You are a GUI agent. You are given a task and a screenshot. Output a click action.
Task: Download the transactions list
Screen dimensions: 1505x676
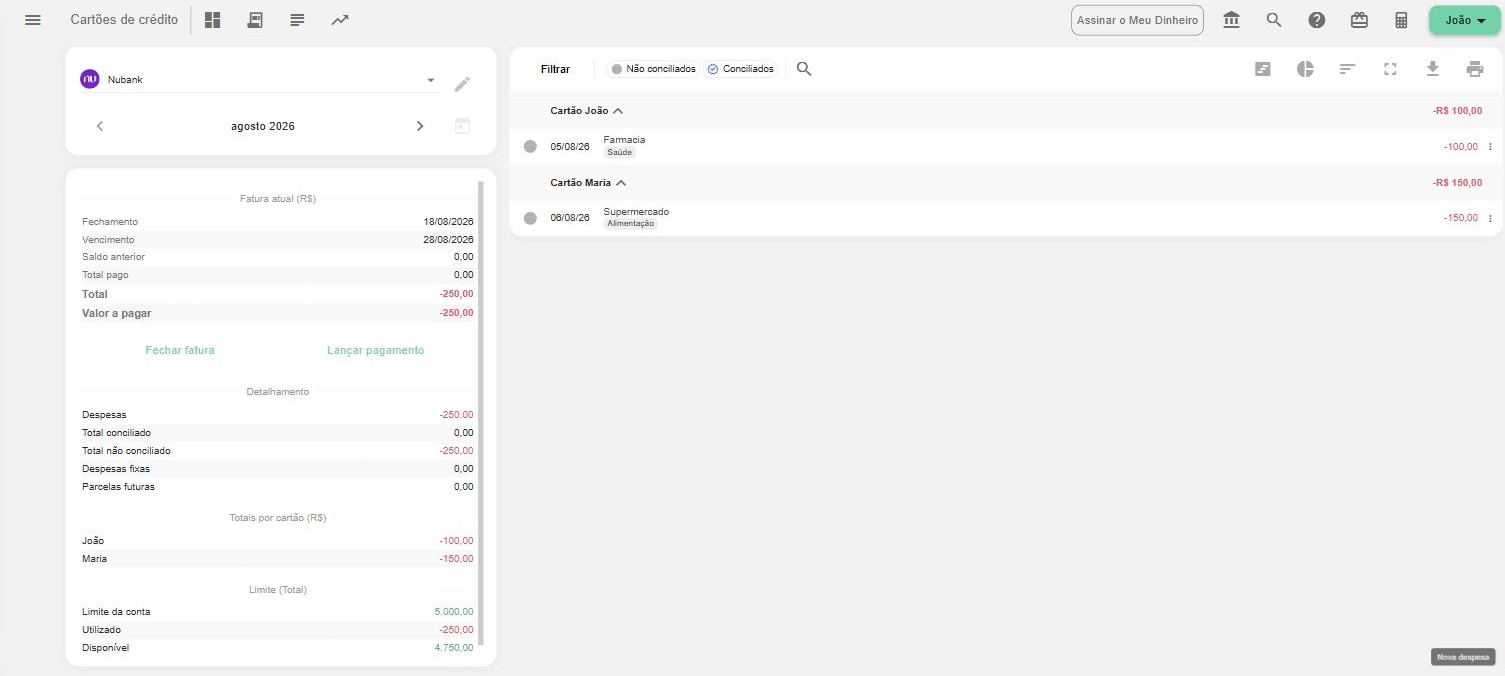pos(1432,69)
